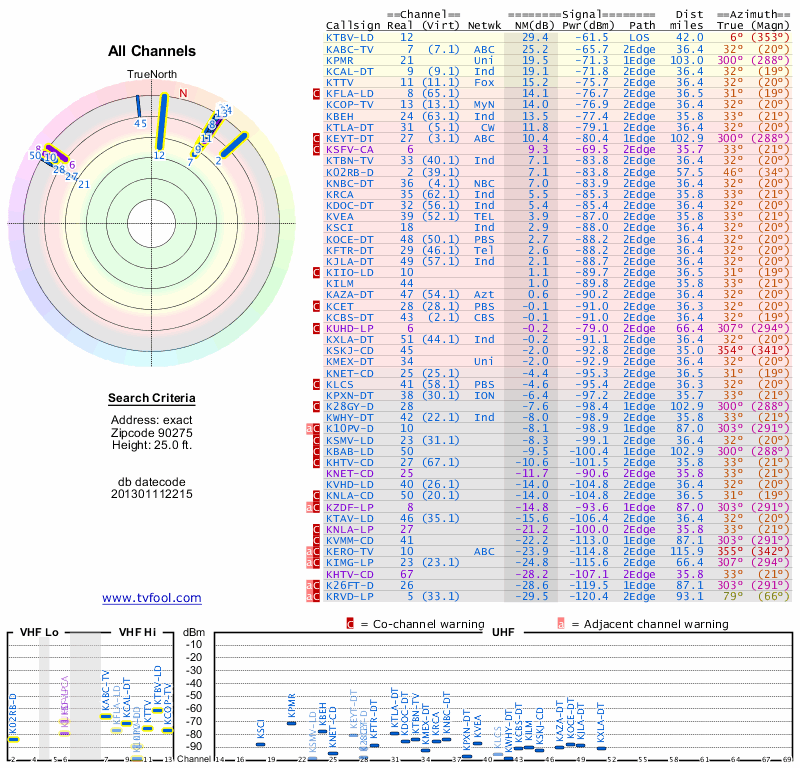The height and width of the screenshot is (768, 800).
Task: Click the KXLA-DT marker in the UHF spectrum chart
Action: tap(602, 748)
